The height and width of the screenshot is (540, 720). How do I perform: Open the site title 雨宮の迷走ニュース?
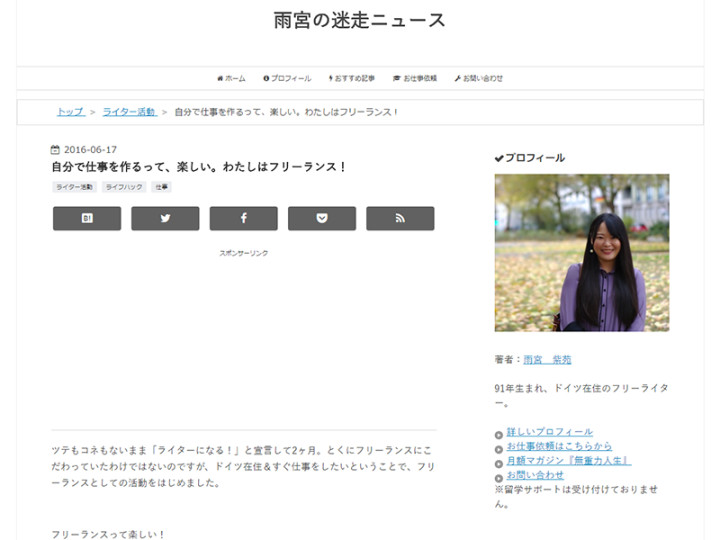[360, 21]
